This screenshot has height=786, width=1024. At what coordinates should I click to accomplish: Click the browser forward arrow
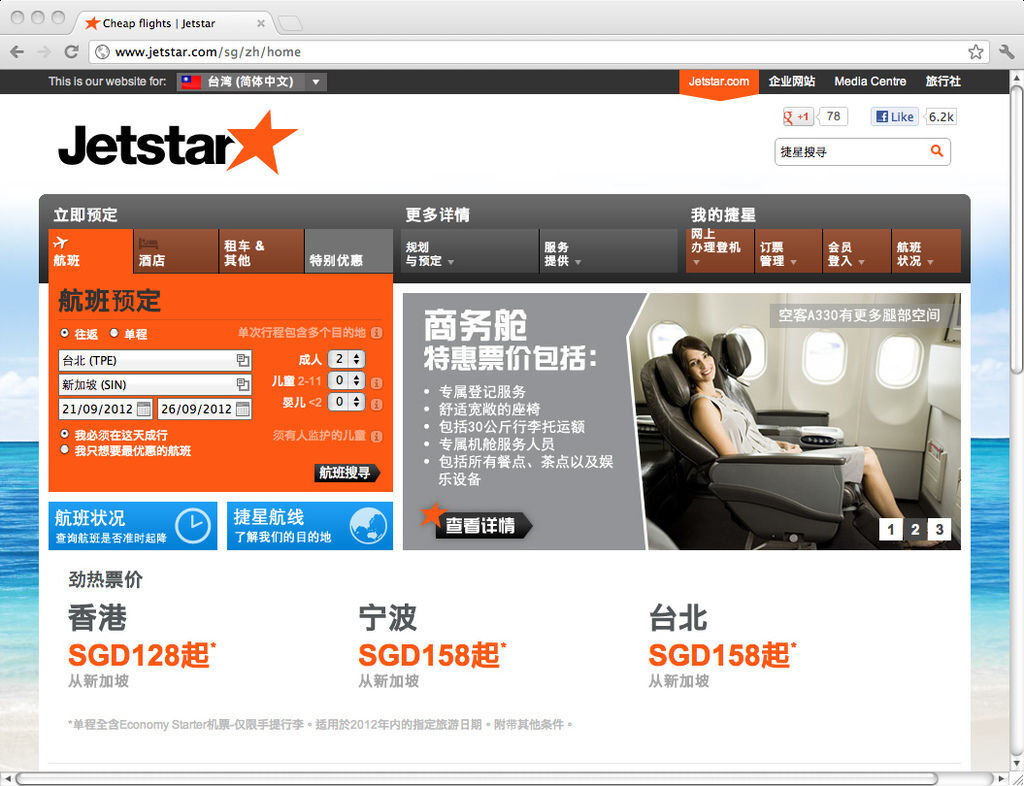click(x=44, y=52)
